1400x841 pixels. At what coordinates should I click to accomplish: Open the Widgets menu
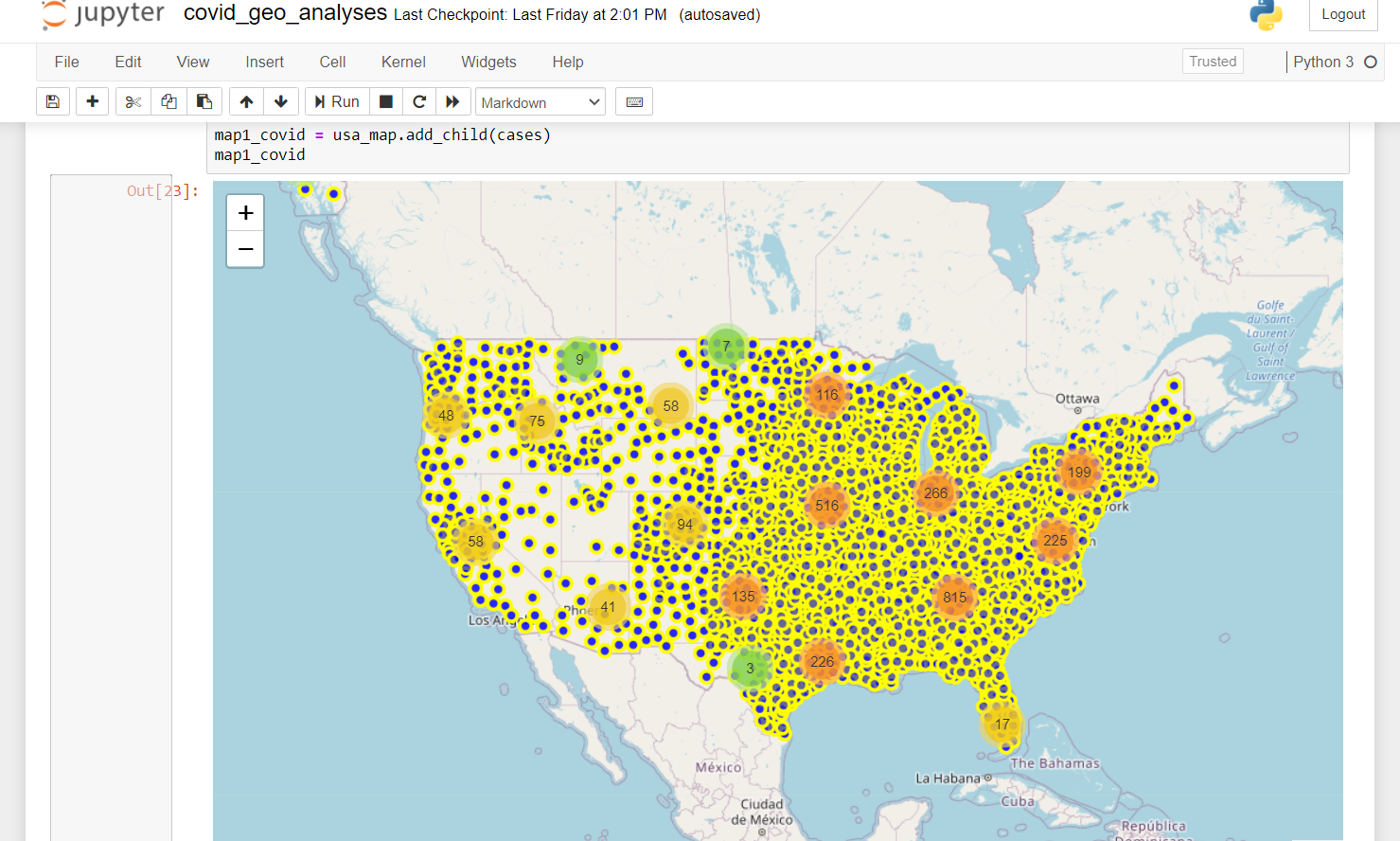coord(488,62)
